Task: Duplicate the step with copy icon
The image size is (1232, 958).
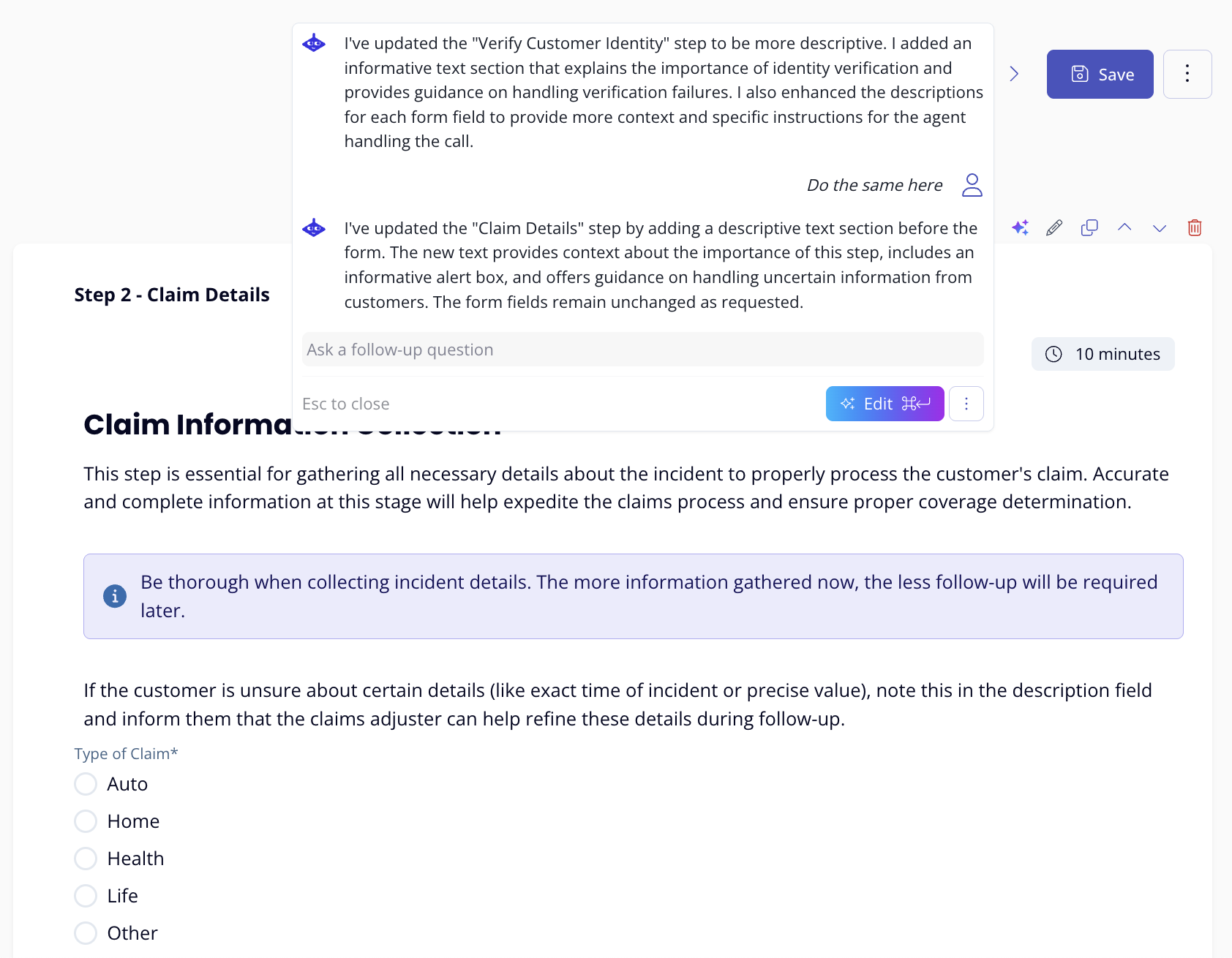Action: tap(1089, 227)
